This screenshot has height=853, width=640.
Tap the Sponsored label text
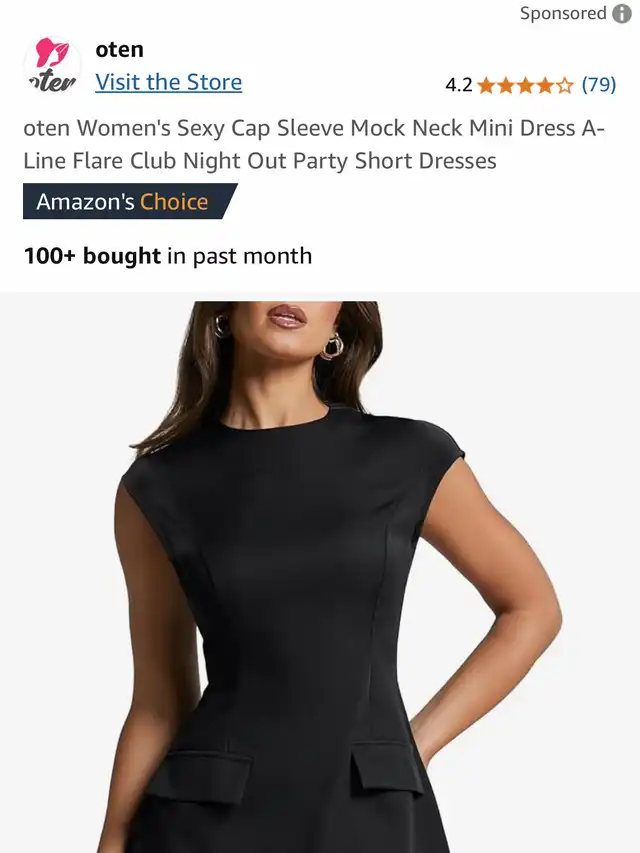click(x=563, y=14)
